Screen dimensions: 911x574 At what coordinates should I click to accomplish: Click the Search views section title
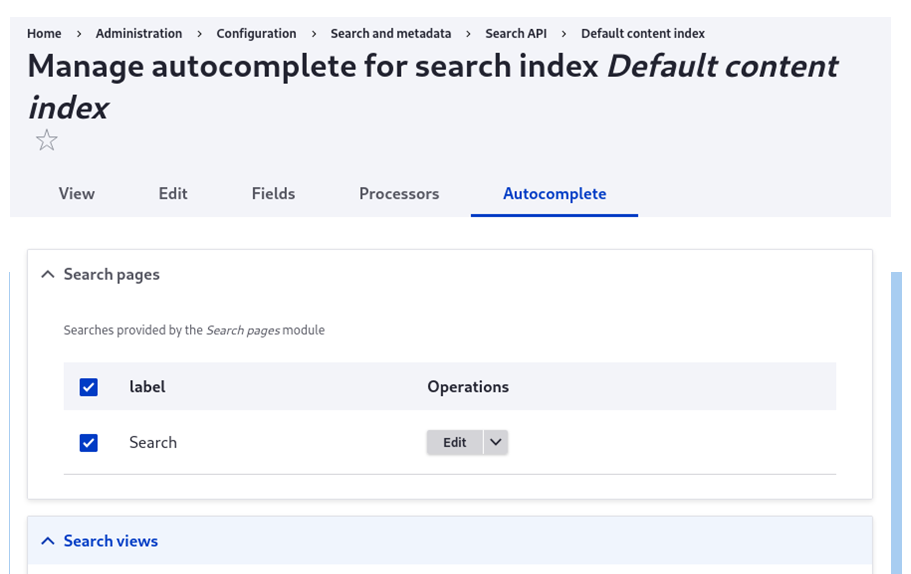coord(111,541)
